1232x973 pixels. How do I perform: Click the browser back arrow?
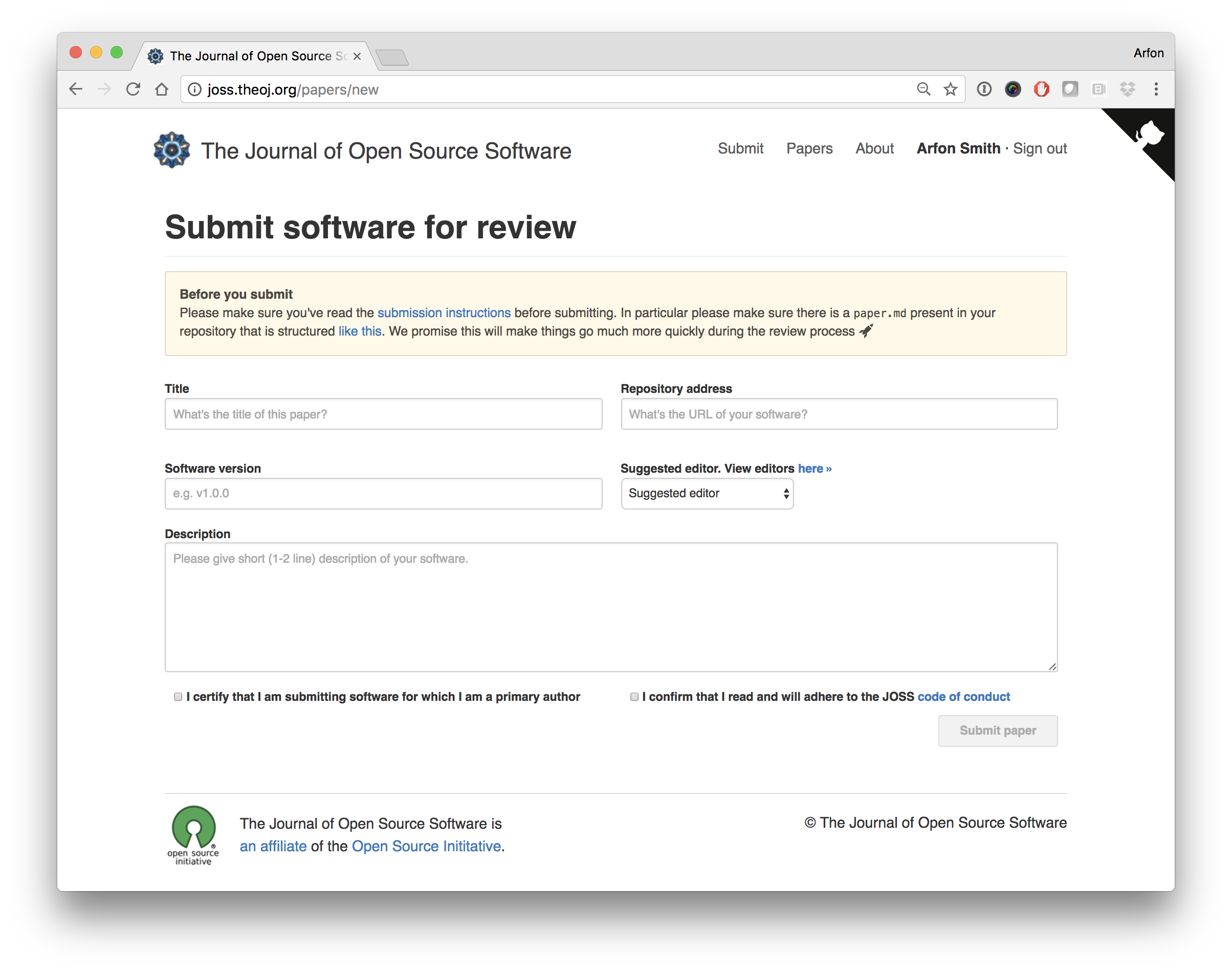tap(76, 89)
